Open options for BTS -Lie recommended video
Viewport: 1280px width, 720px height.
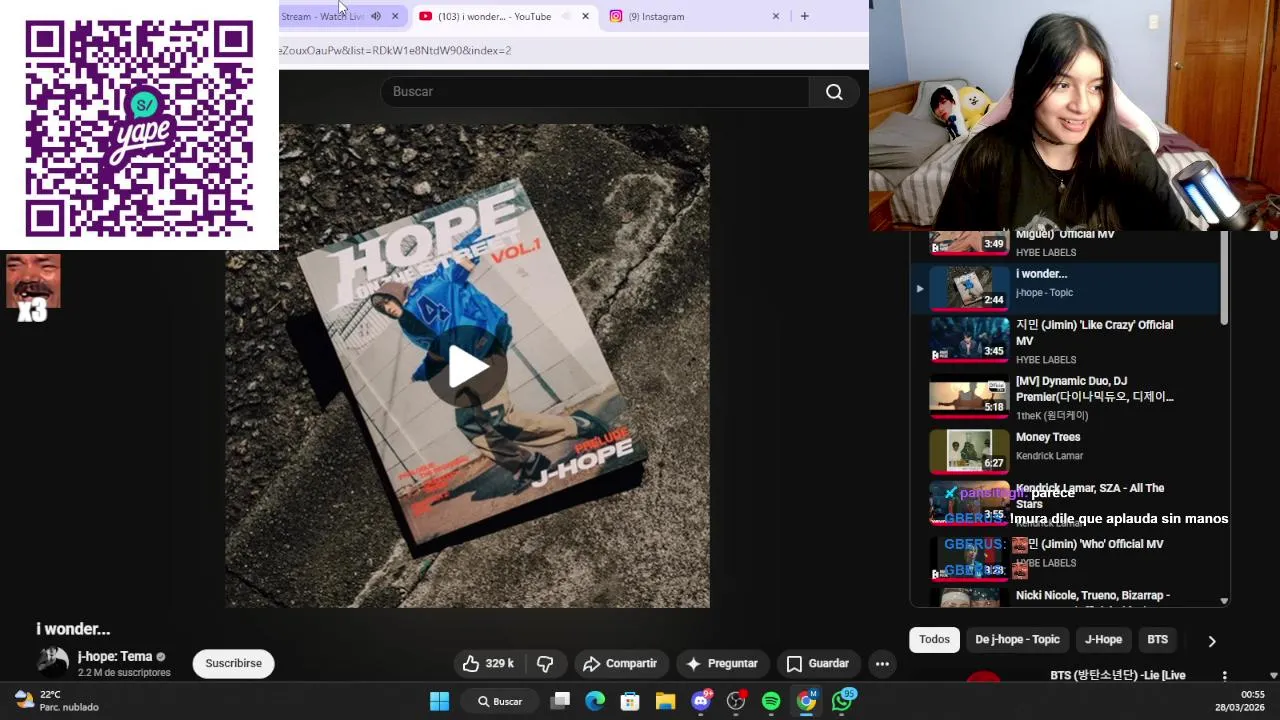pyautogui.click(x=1224, y=676)
